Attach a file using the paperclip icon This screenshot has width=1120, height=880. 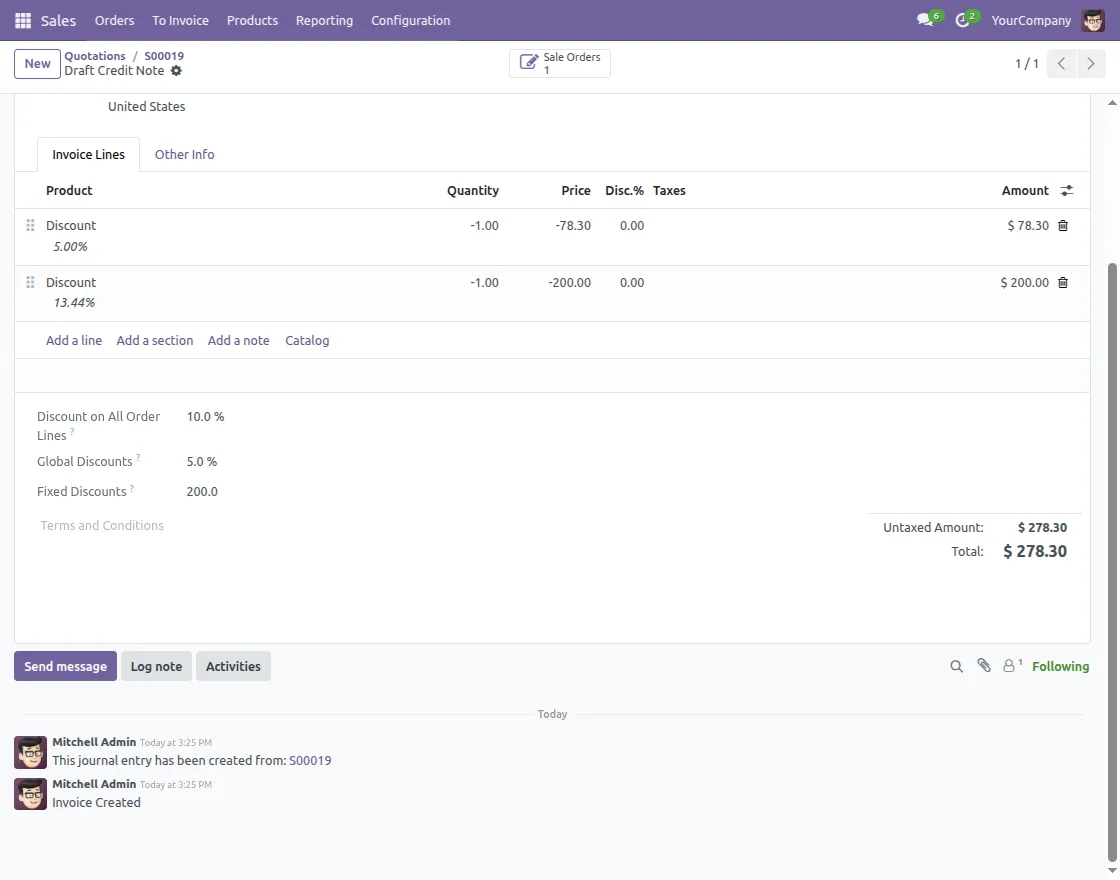click(983, 665)
